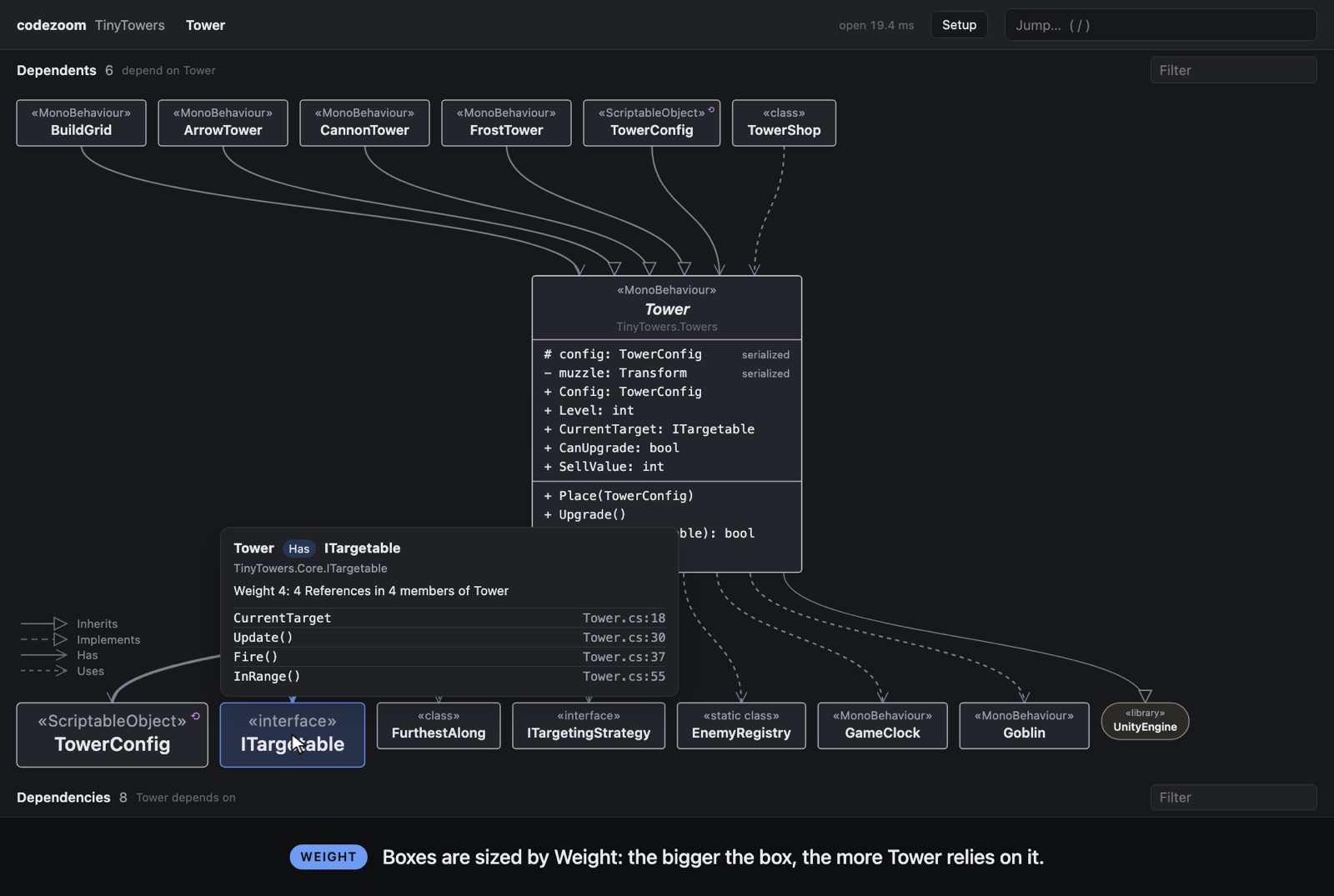The width and height of the screenshot is (1334, 896).
Task: Click the 'Upgrade()' method row
Action: (667, 515)
